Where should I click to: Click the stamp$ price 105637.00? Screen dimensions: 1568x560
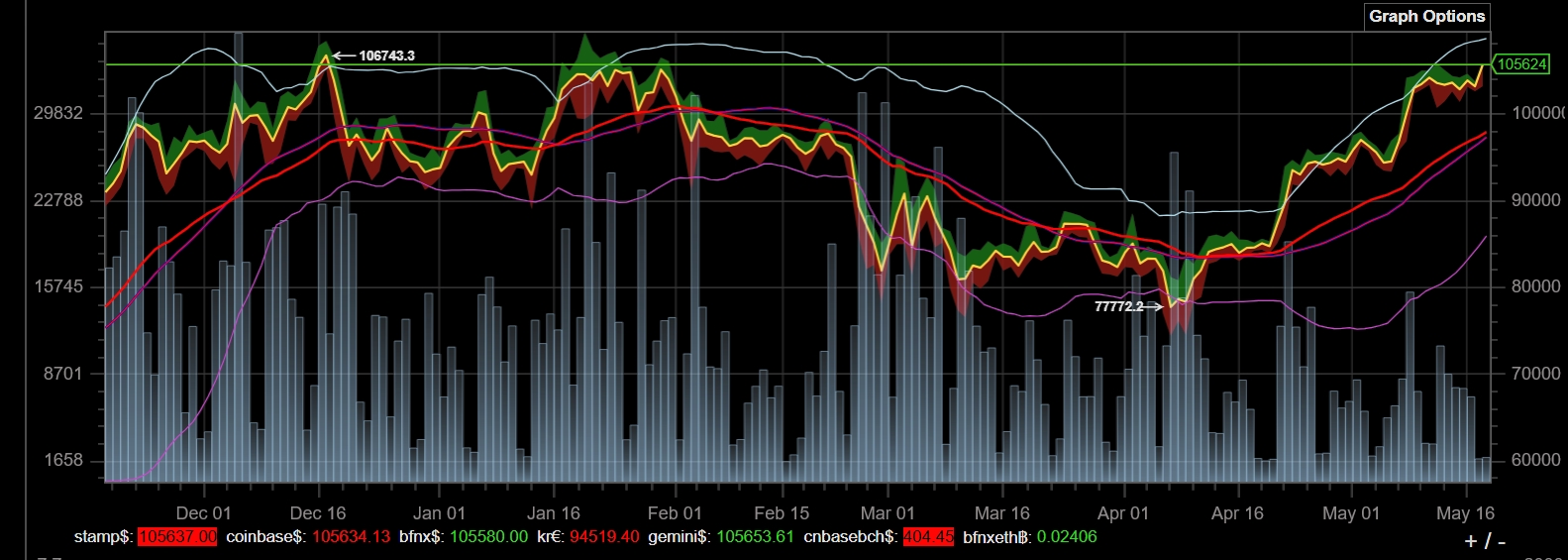(x=177, y=537)
